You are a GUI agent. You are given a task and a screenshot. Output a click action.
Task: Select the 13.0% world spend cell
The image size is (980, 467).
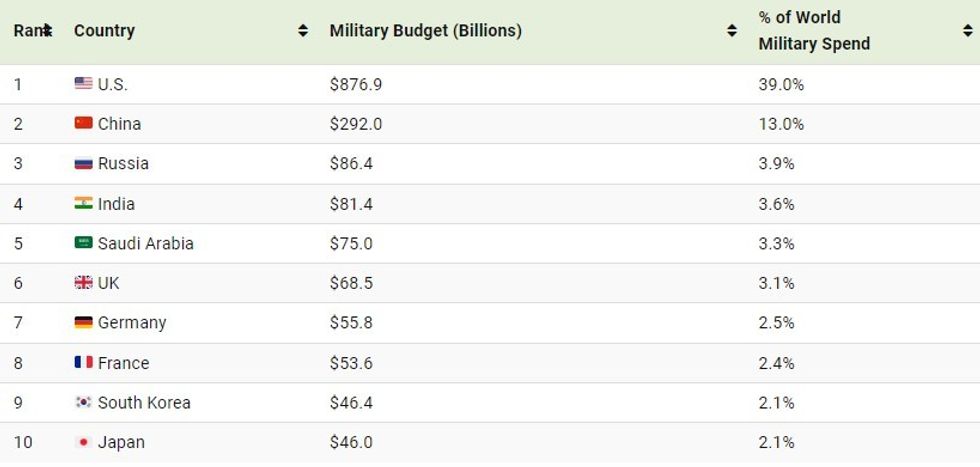[781, 124]
